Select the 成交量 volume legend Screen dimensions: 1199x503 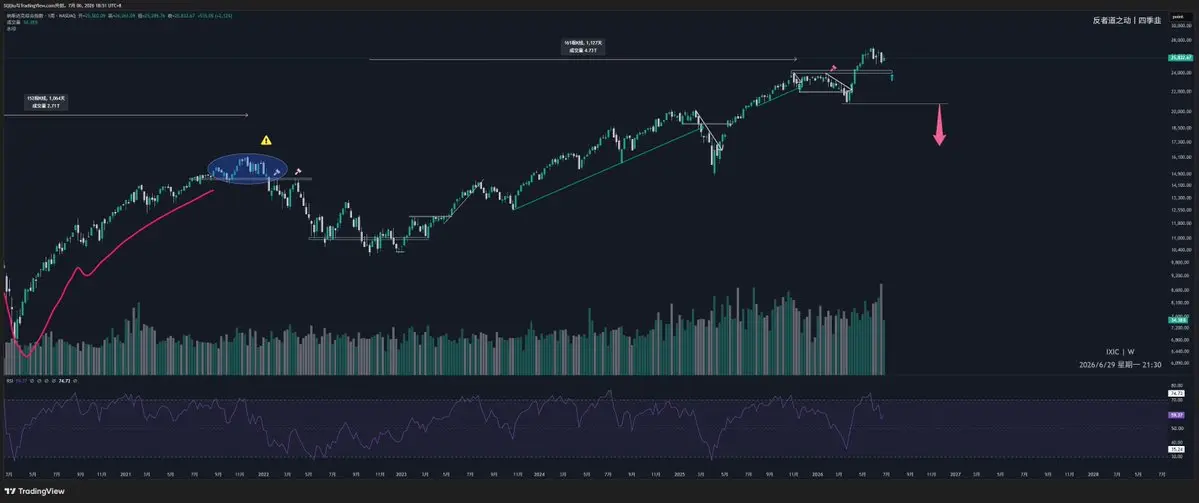21,23
